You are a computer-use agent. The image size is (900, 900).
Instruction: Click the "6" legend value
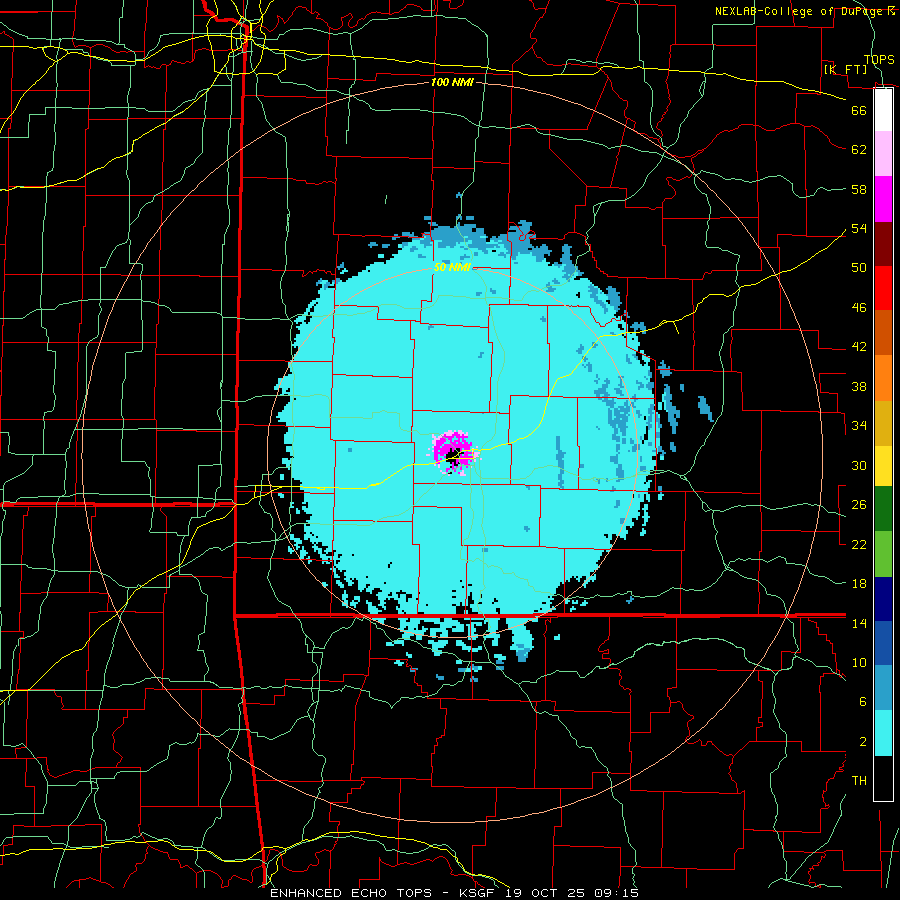[862, 701]
